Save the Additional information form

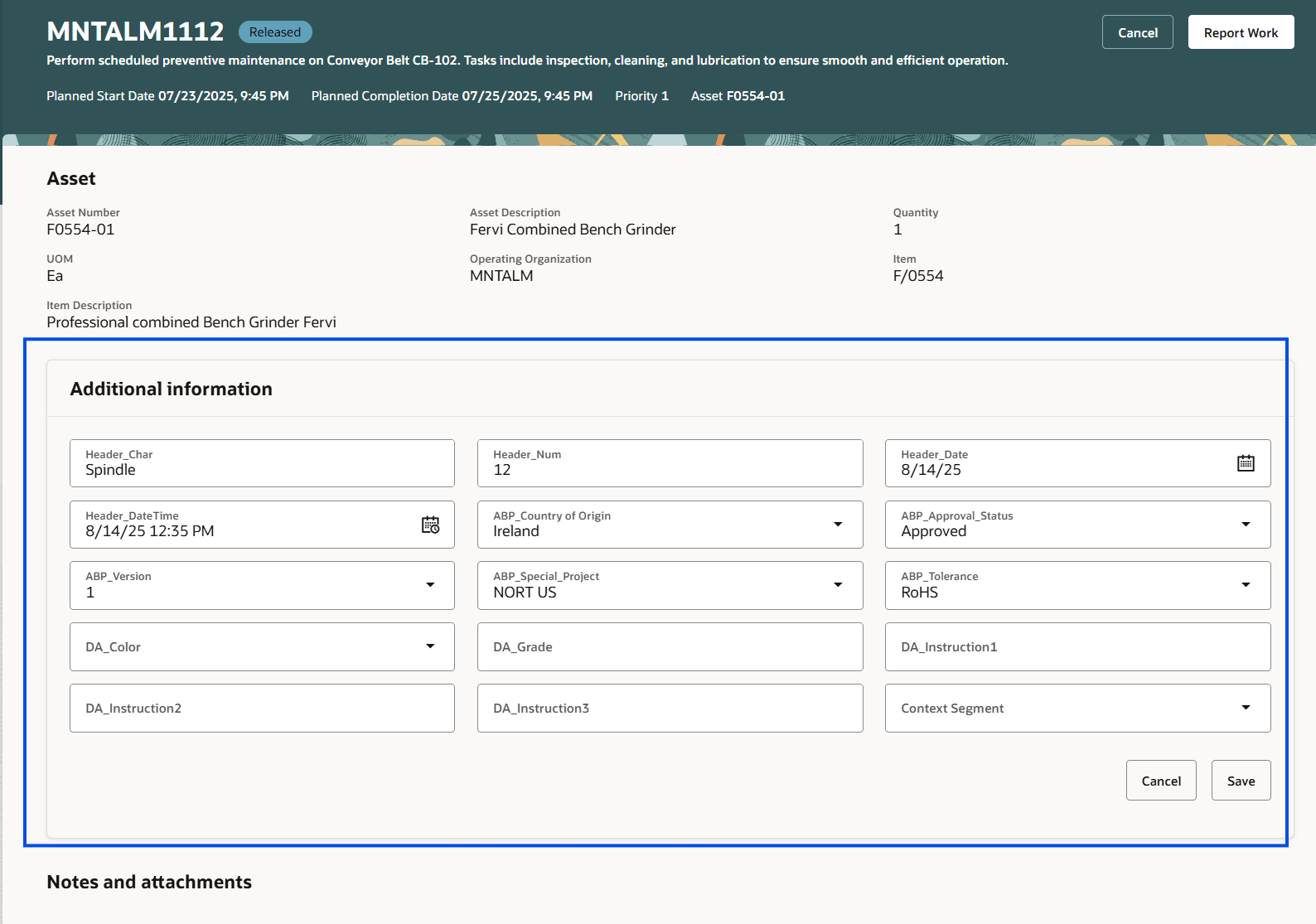tap(1240, 781)
